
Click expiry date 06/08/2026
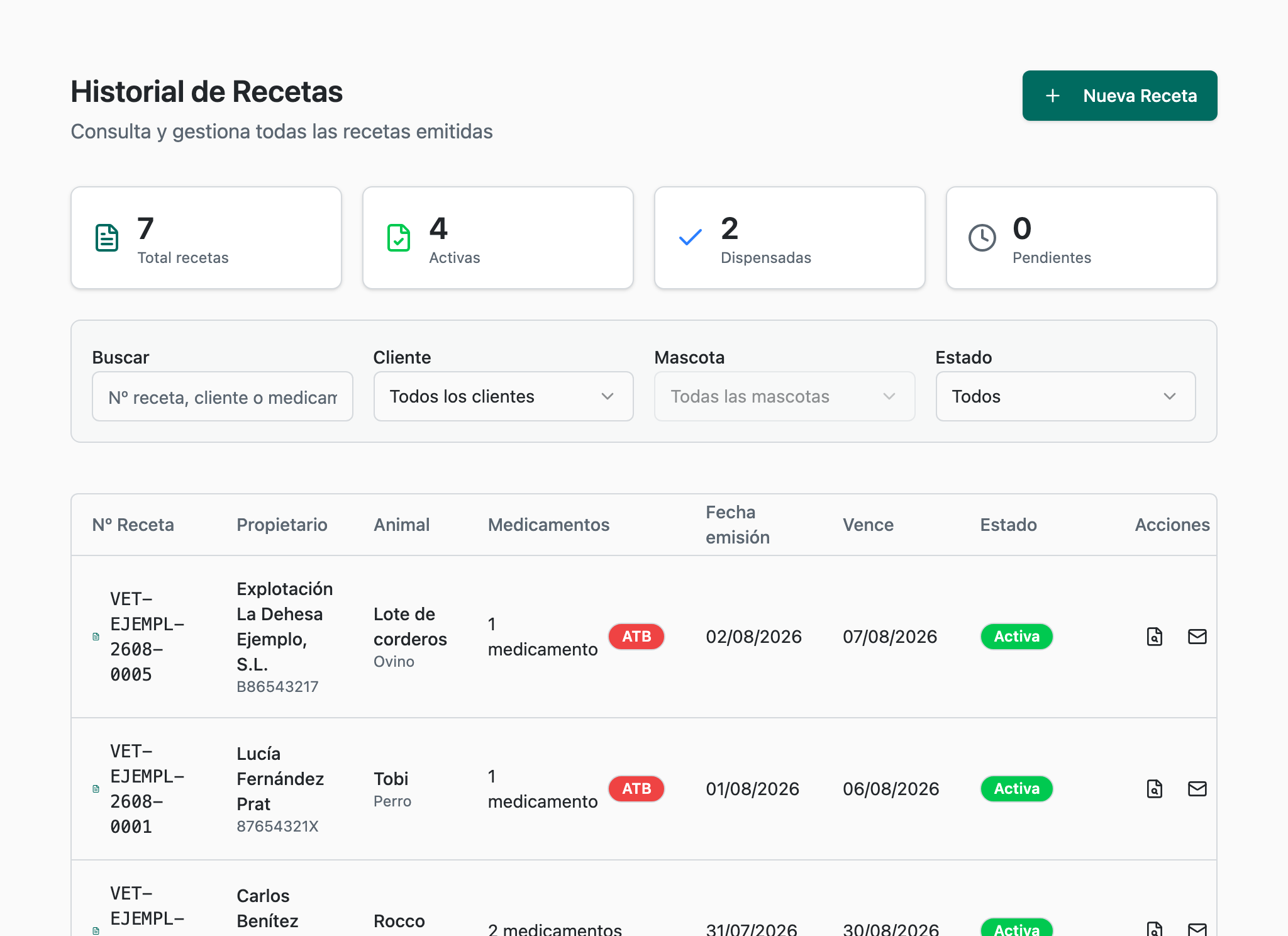[x=891, y=789]
